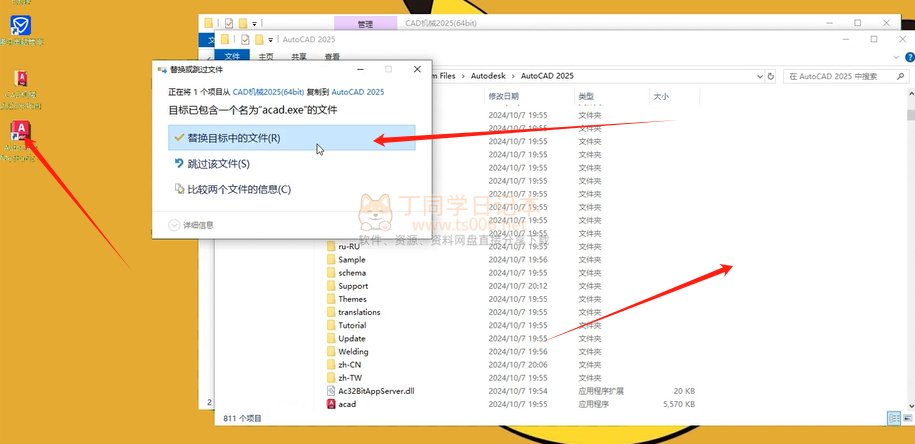Click the file list vertical scrollbar thumb
The image size is (915, 444).
910,114
